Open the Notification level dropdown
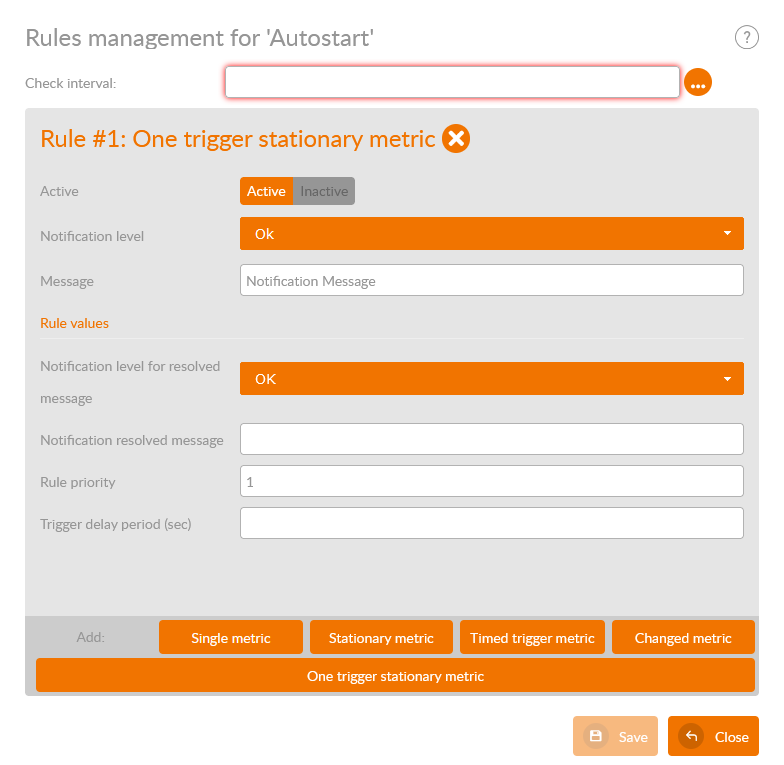Viewport: 784px width, 765px height. coord(491,234)
